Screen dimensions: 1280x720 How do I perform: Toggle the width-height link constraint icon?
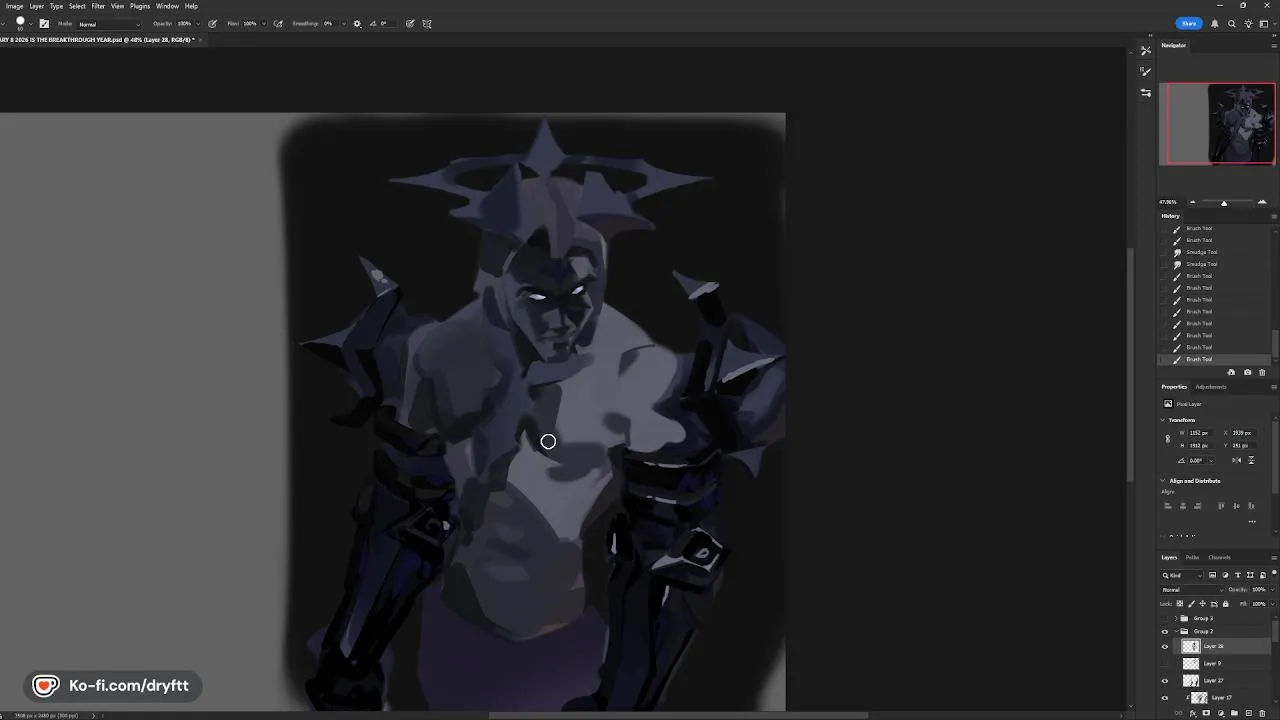point(1168,439)
